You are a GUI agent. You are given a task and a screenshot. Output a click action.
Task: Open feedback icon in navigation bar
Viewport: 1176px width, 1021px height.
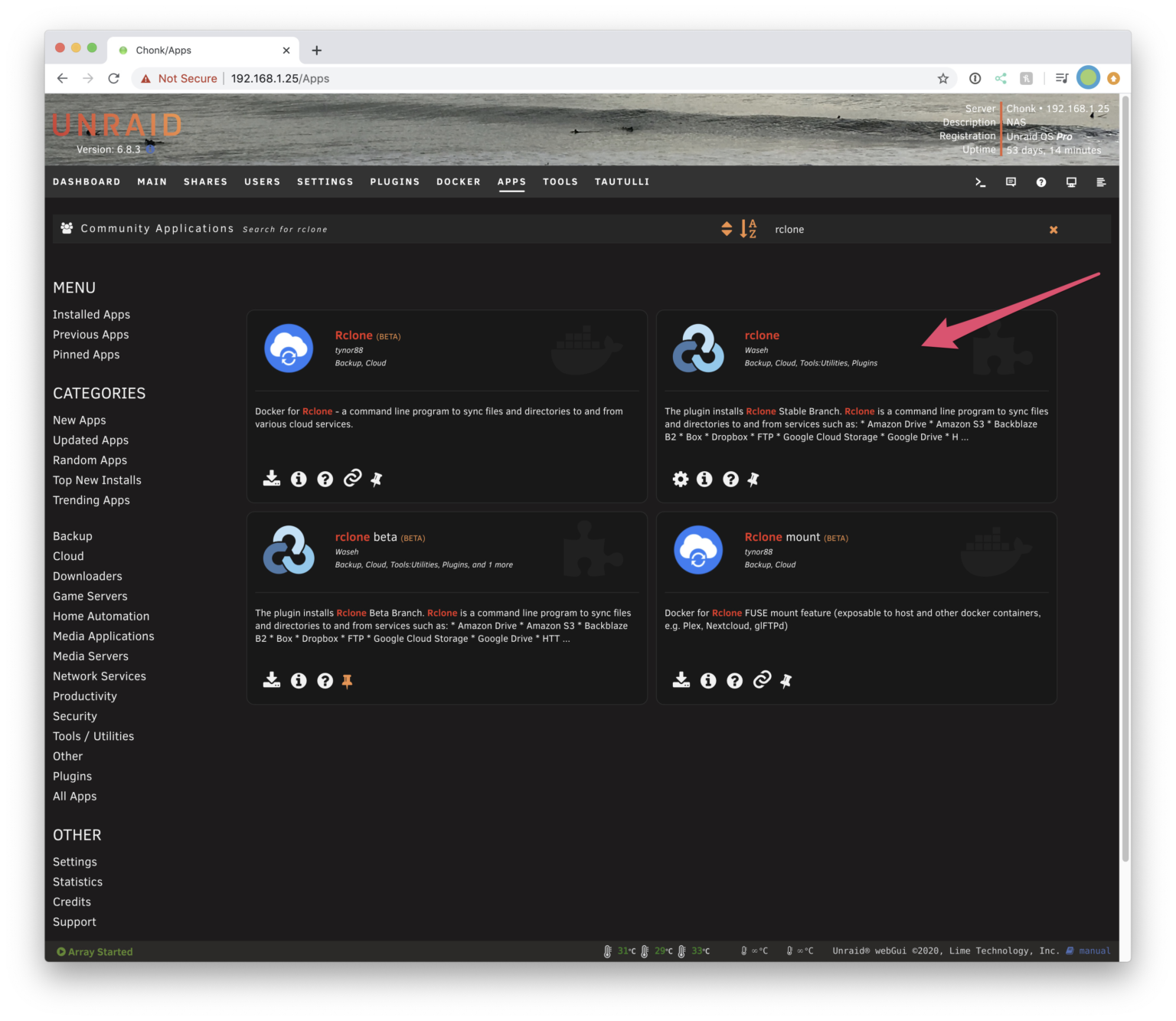pos(1011,182)
